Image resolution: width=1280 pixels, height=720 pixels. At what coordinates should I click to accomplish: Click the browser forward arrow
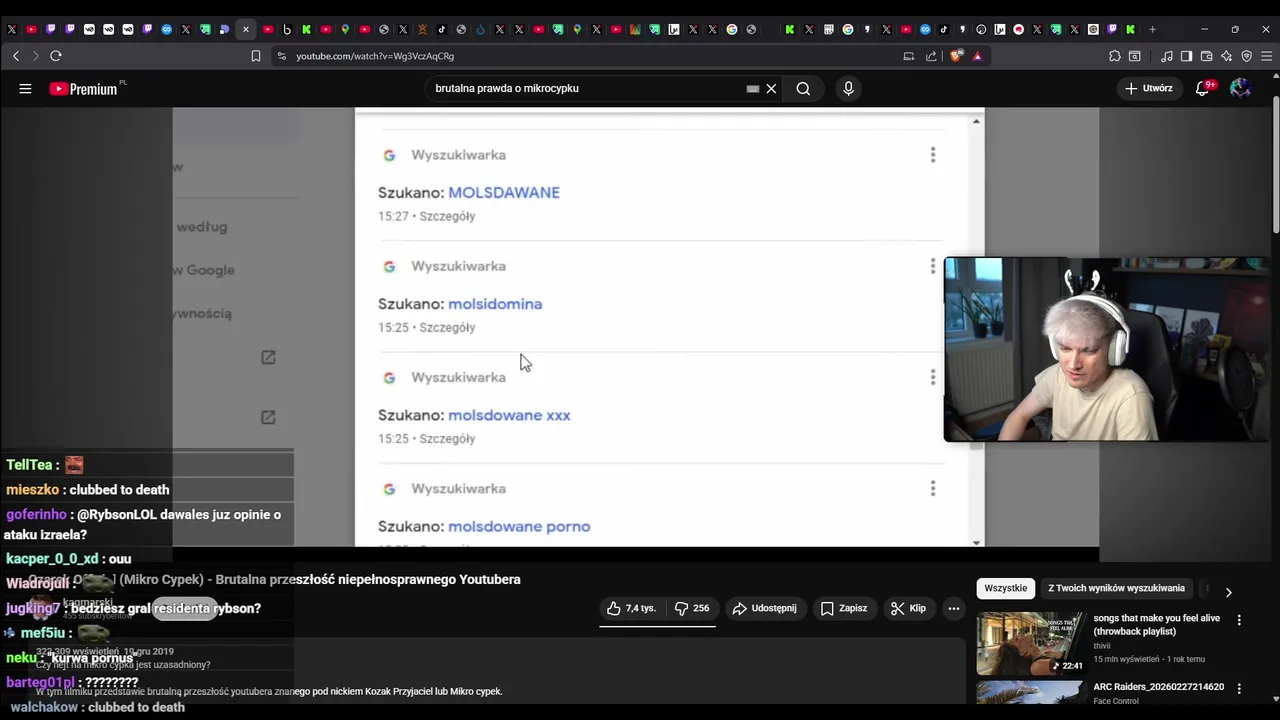click(x=35, y=56)
